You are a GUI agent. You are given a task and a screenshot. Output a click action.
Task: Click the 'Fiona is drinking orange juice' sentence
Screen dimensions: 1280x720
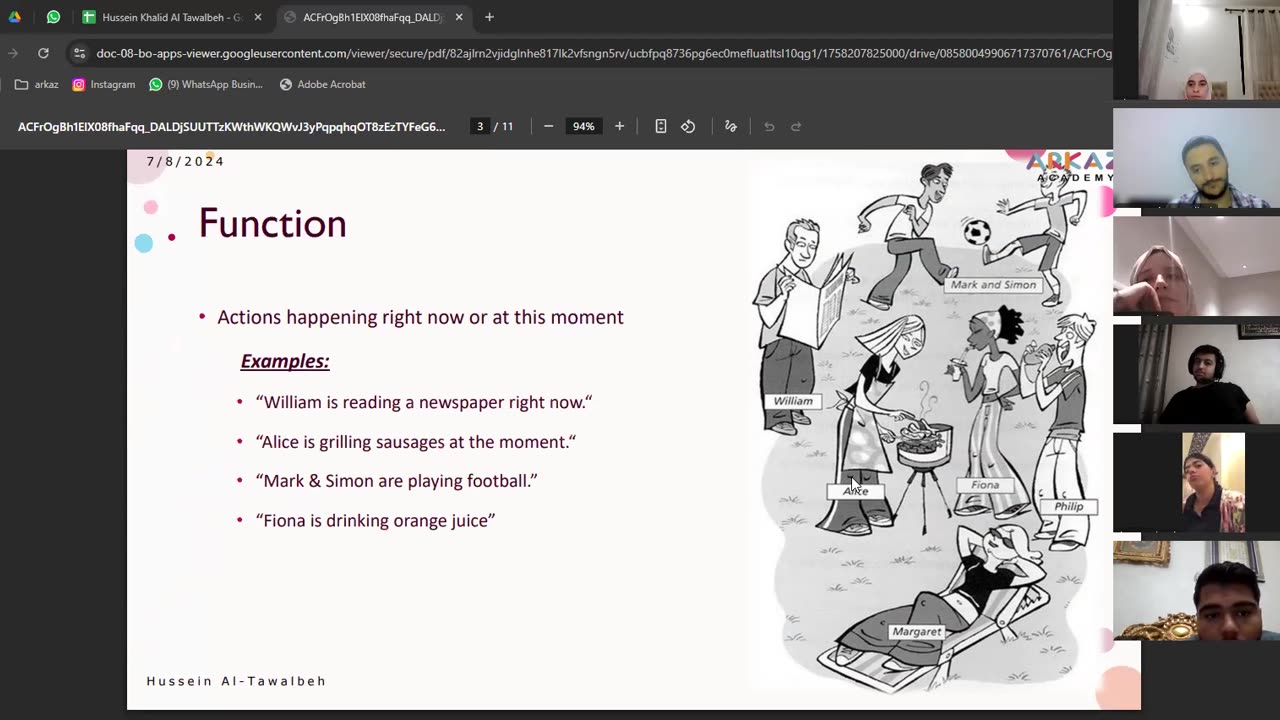click(x=375, y=520)
